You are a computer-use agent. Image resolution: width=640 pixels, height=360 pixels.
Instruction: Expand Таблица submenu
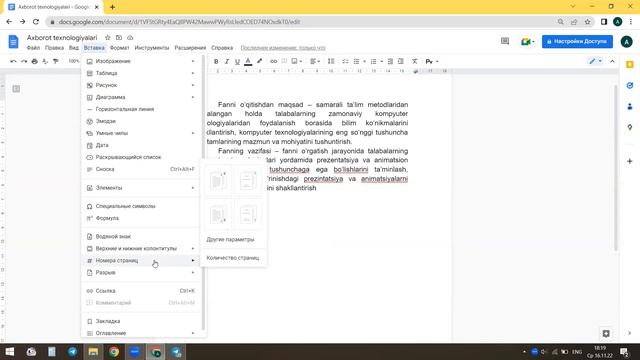click(141, 73)
